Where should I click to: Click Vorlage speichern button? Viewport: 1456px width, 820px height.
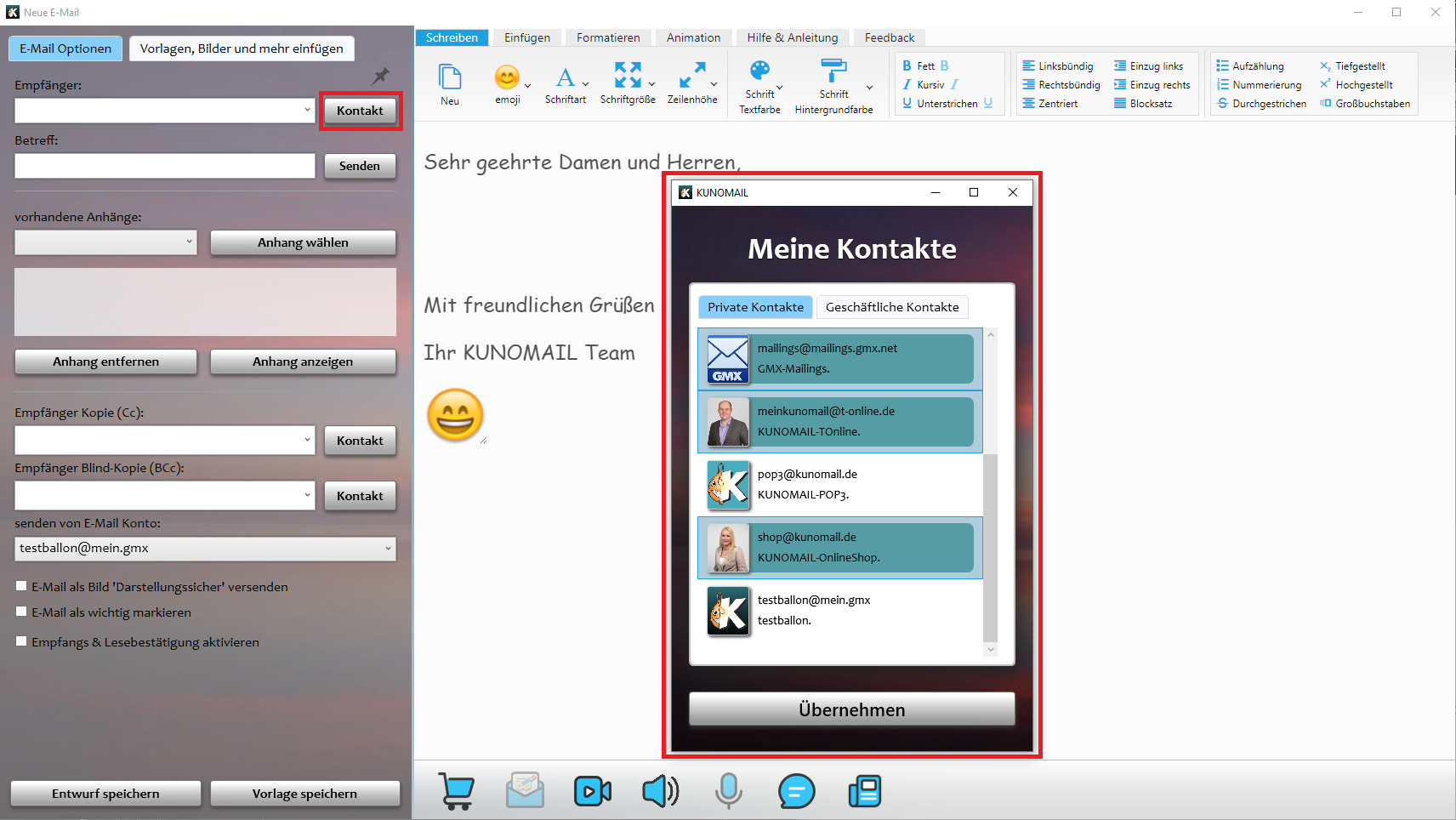304,794
